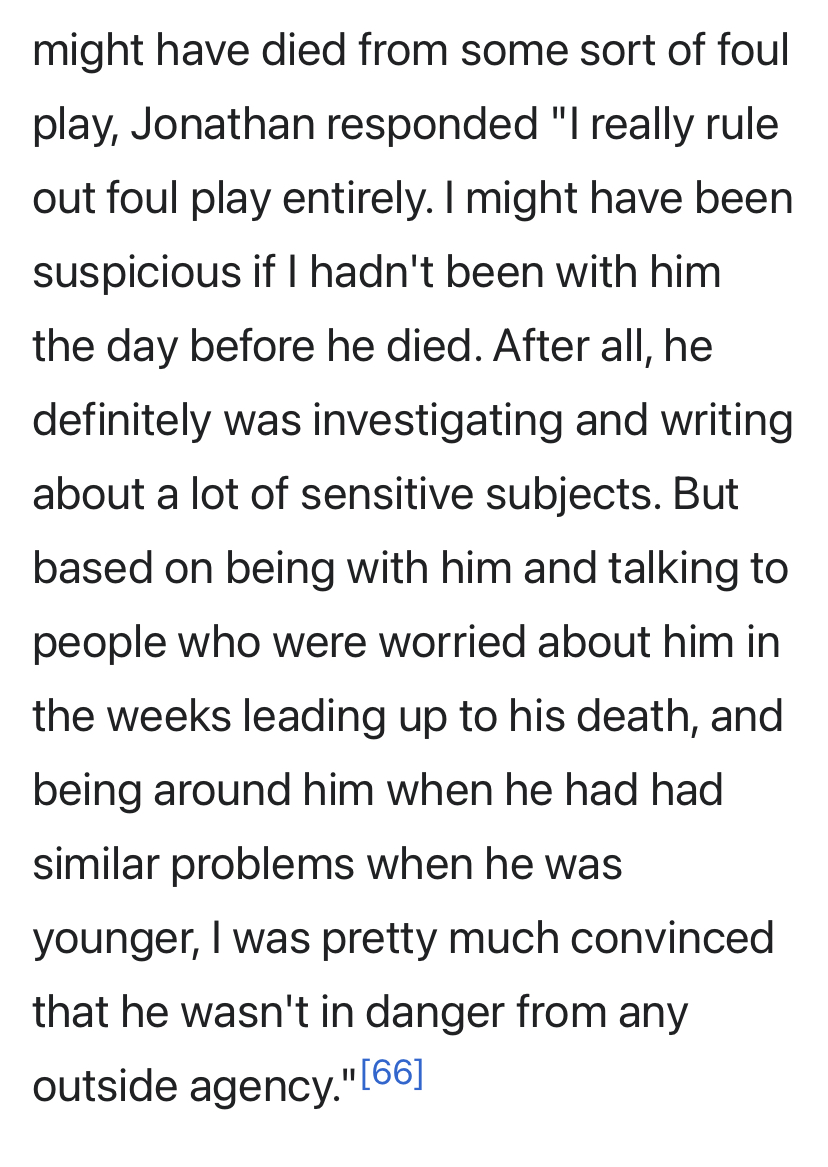Screen dimensions: 828x1167
Task: Click the word "younger" in the paragraph
Action: (116, 938)
